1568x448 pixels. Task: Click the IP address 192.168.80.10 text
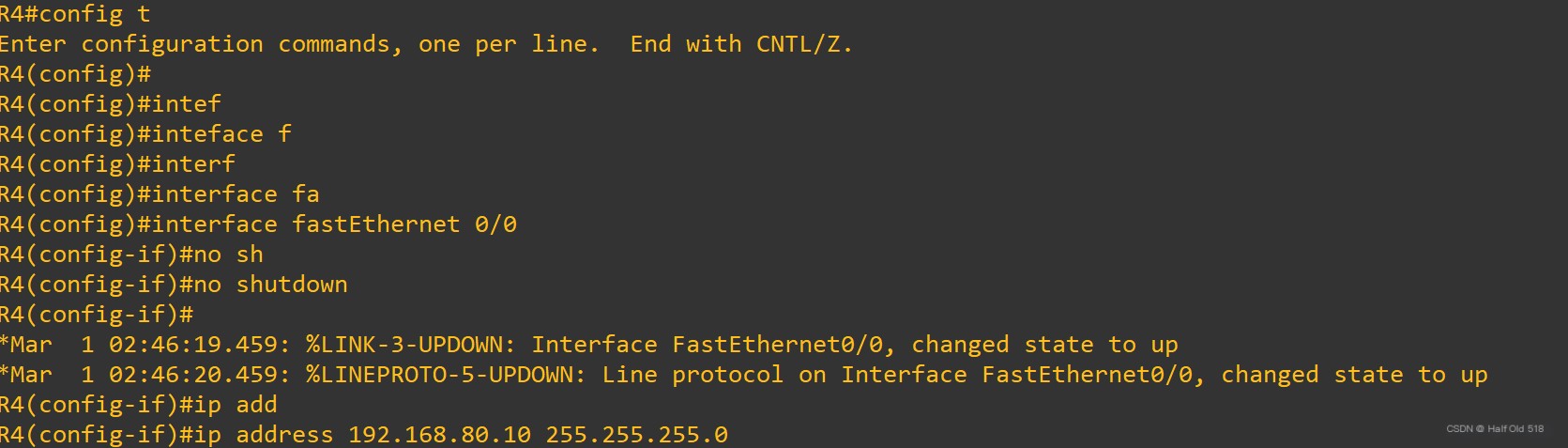point(440,435)
